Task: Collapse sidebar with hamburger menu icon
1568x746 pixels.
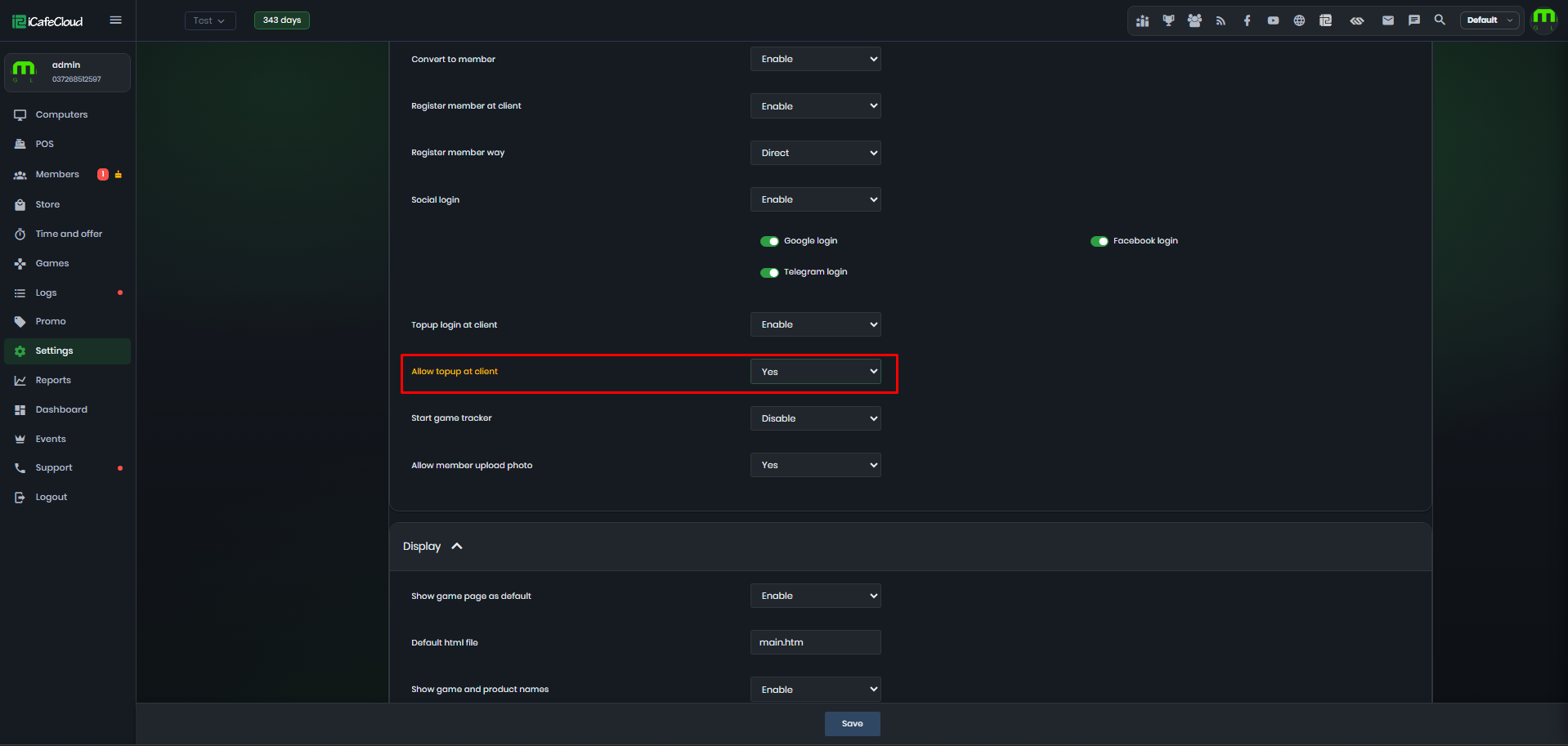Action: pos(115,20)
